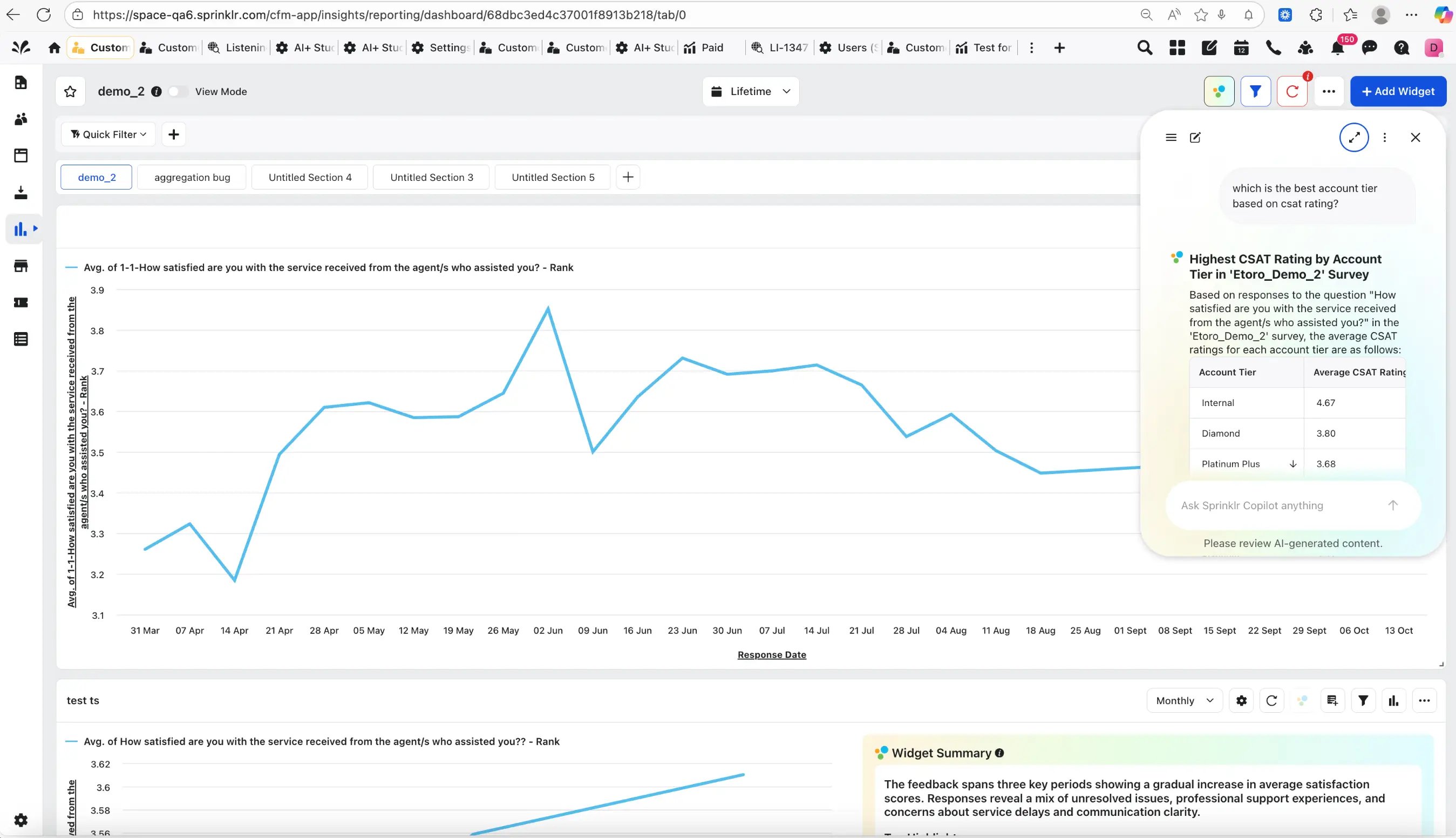Open browser extensions puzzle icon
The width and height of the screenshot is (1456, 838).
coord(1316,15)
